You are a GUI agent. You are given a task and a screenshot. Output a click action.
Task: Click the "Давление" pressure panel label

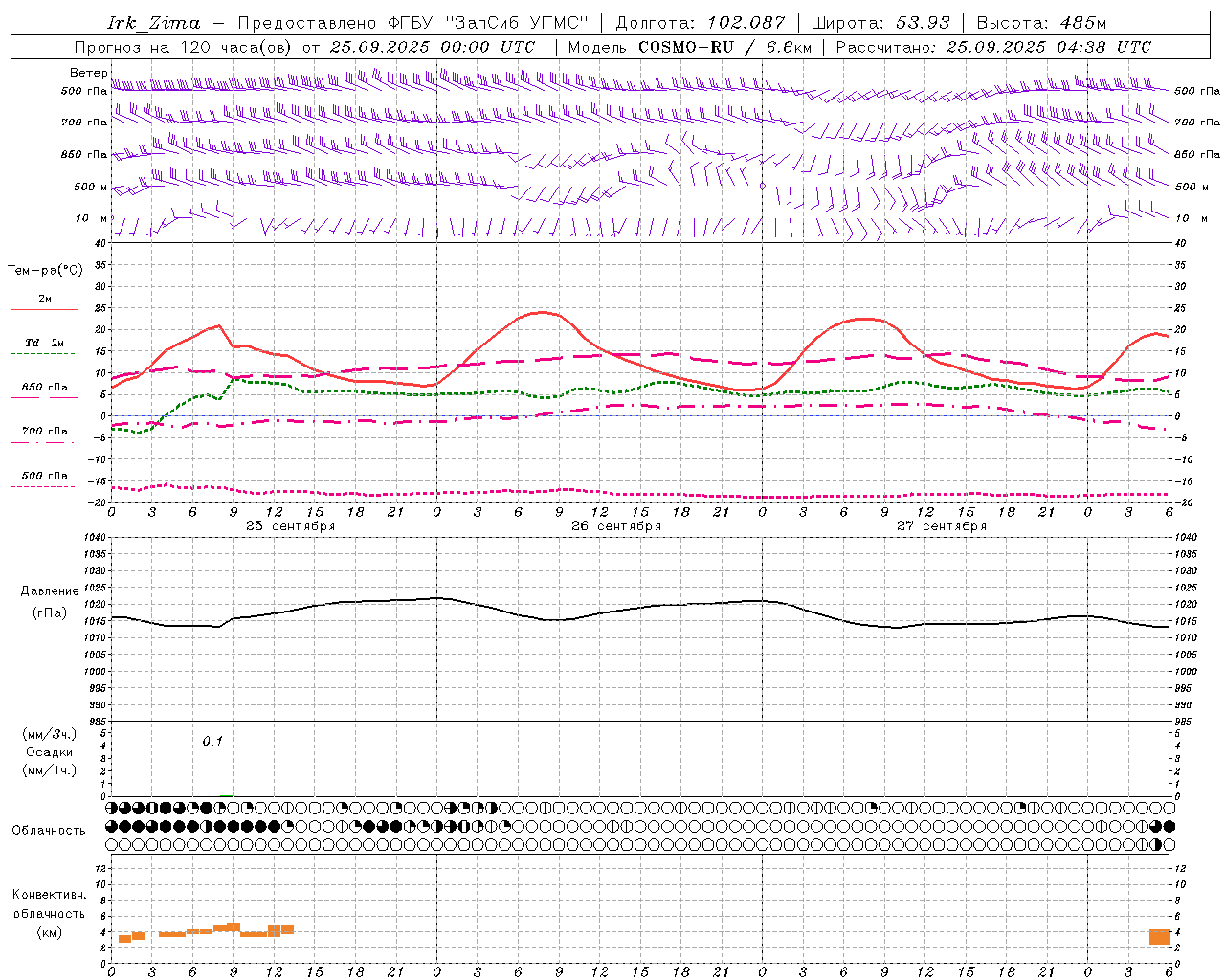[50, 591]
